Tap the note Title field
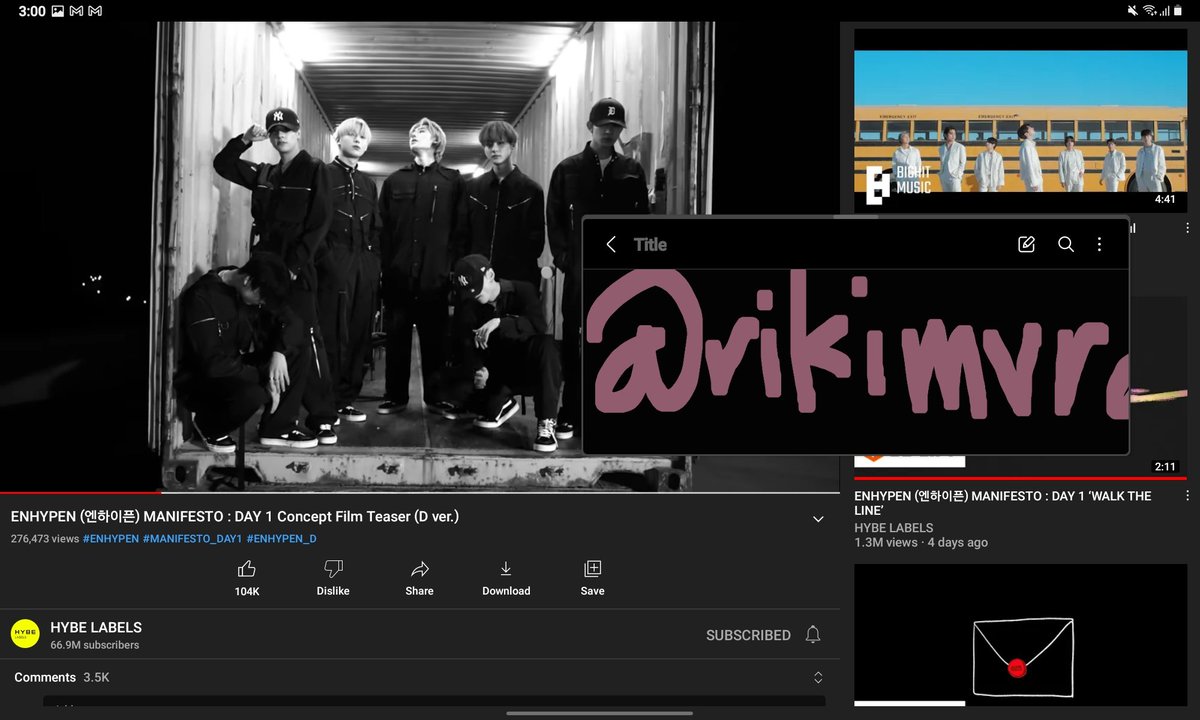Viewport: 1200px width, 720px height. 650,244
